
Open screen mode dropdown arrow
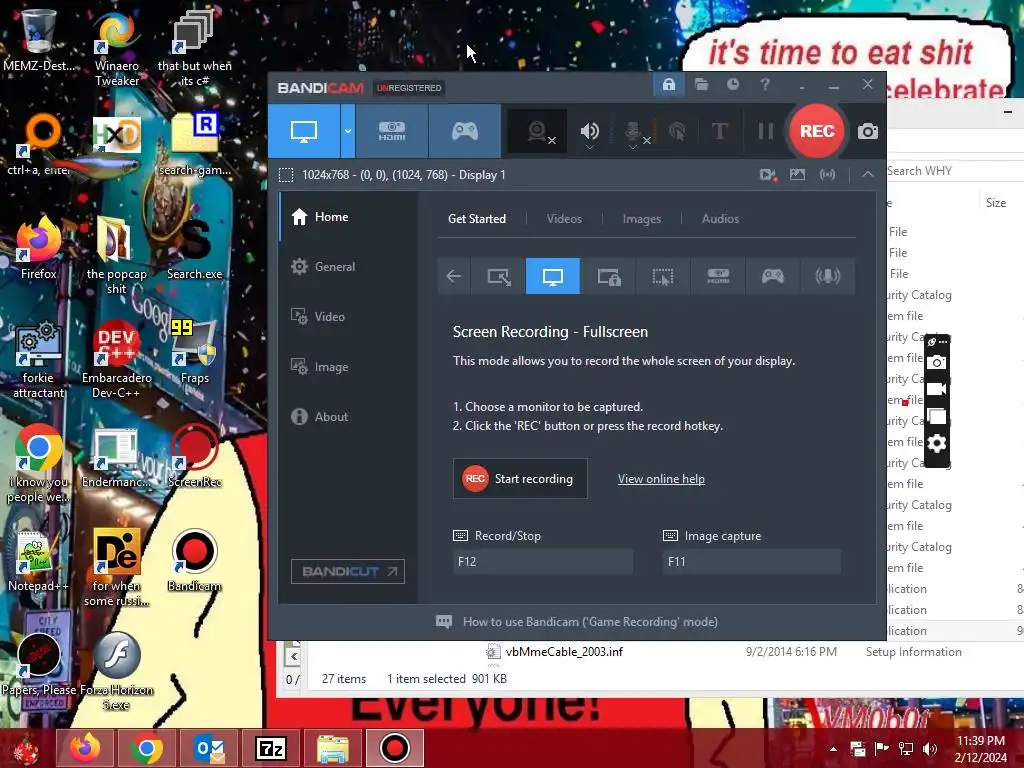click(347, 131)
